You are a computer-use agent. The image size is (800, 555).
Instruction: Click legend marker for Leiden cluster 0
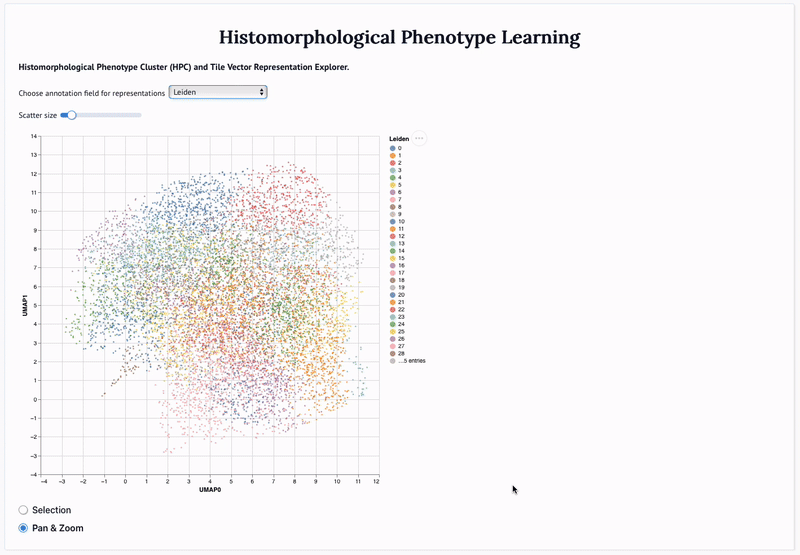(392, 148)
